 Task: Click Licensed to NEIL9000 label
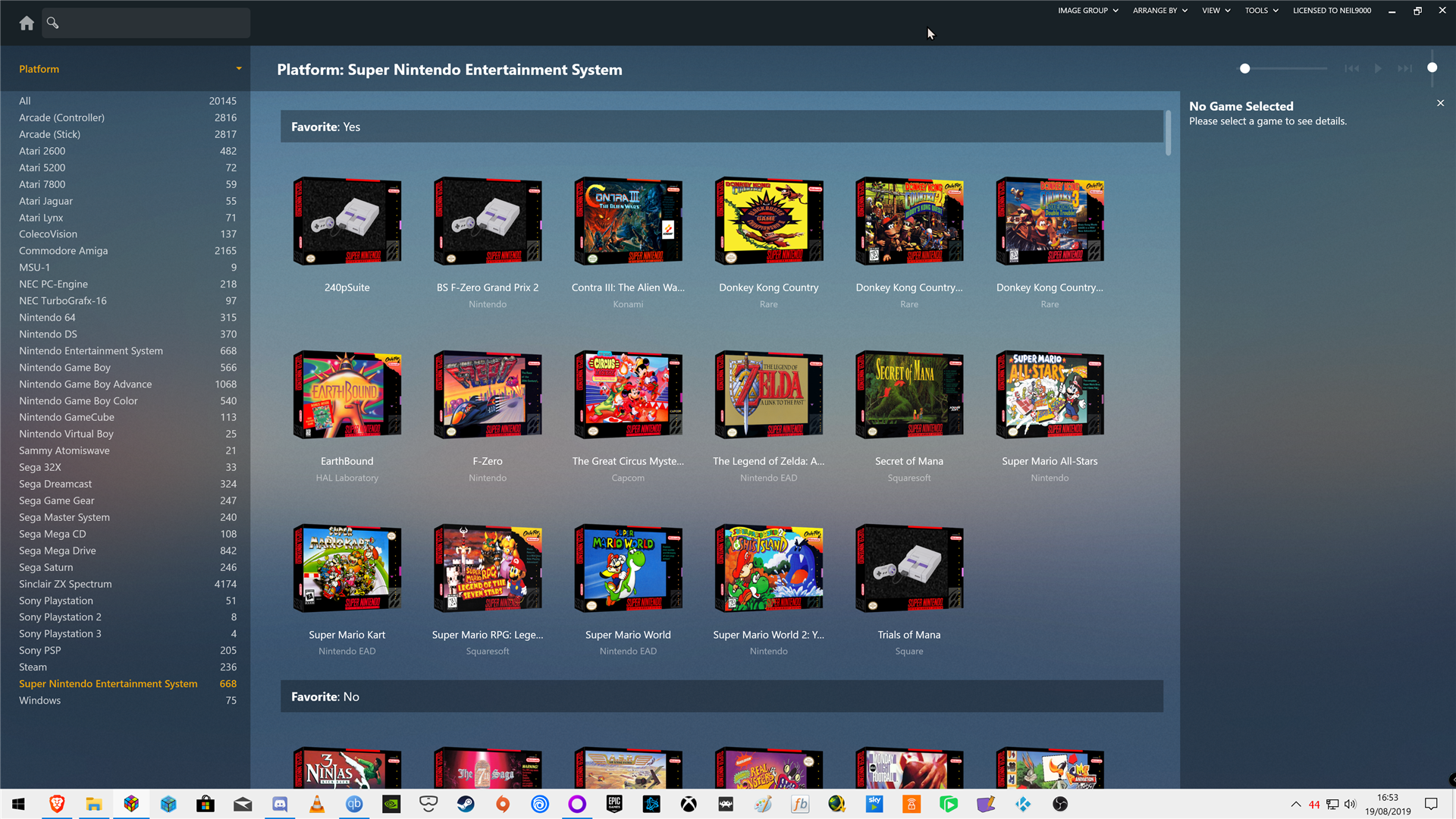1332,11
